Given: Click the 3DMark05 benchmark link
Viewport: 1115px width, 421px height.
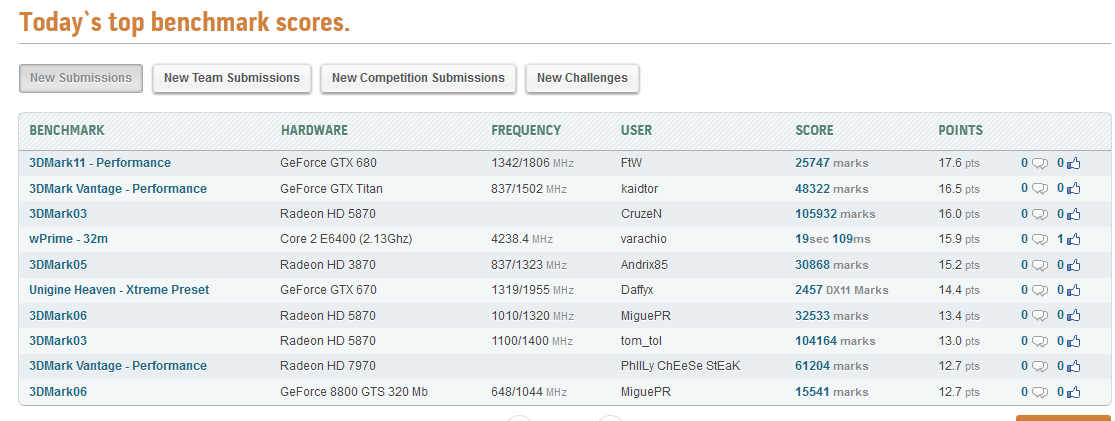Looking at the screenshot, I should pyautogui.click(x=58, y=265).
